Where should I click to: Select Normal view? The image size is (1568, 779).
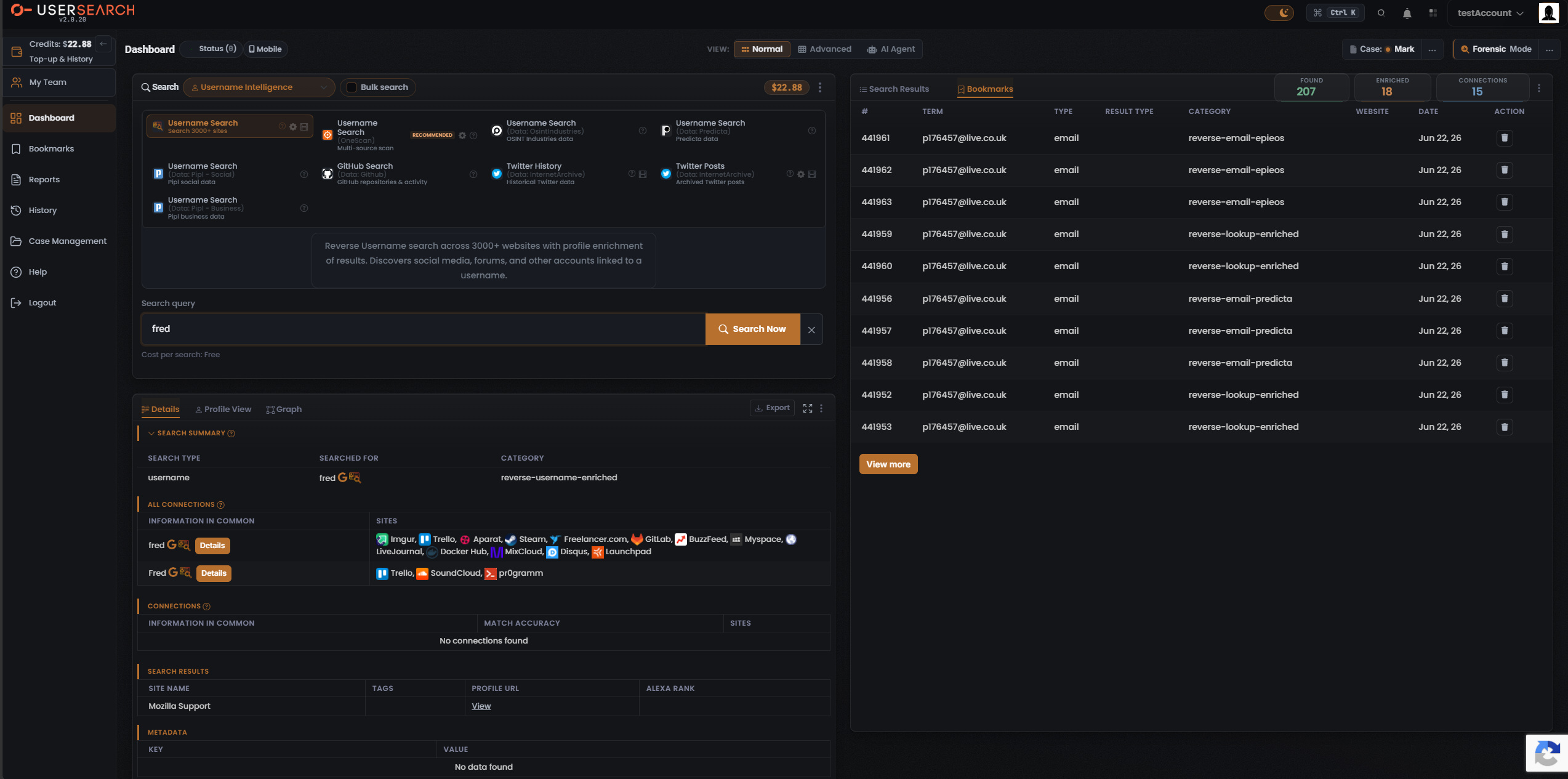[x=762, y=49]
